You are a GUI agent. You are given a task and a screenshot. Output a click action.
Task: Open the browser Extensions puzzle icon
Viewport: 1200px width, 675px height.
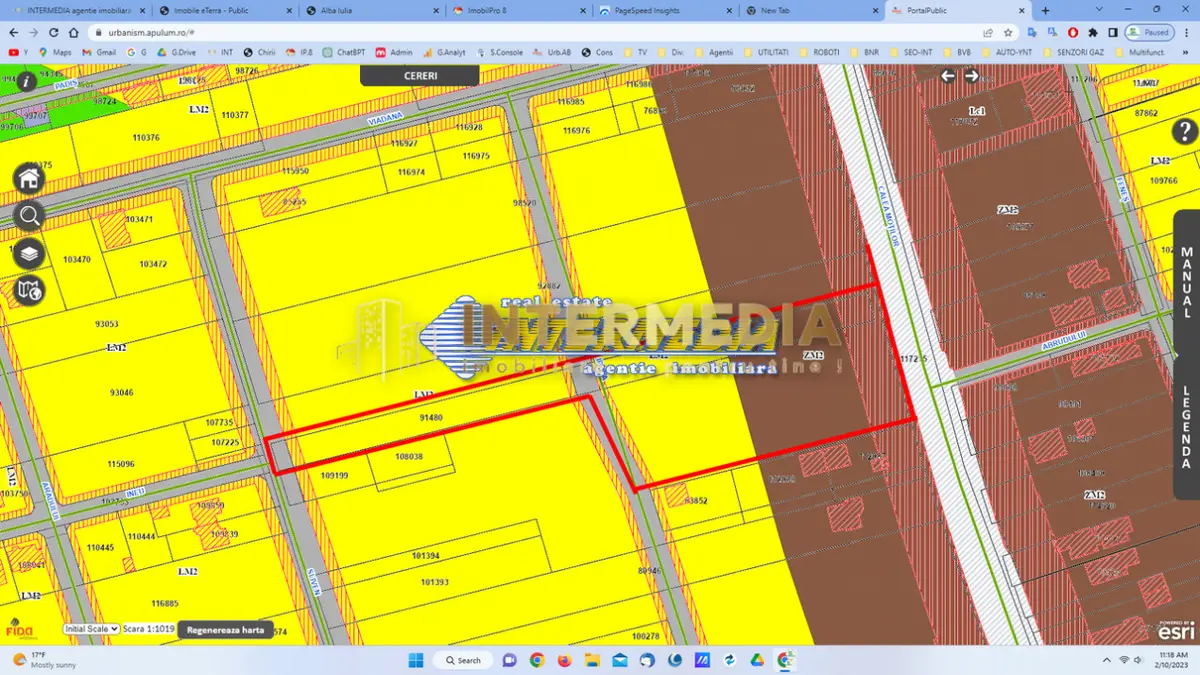[x=1094, y=32]
